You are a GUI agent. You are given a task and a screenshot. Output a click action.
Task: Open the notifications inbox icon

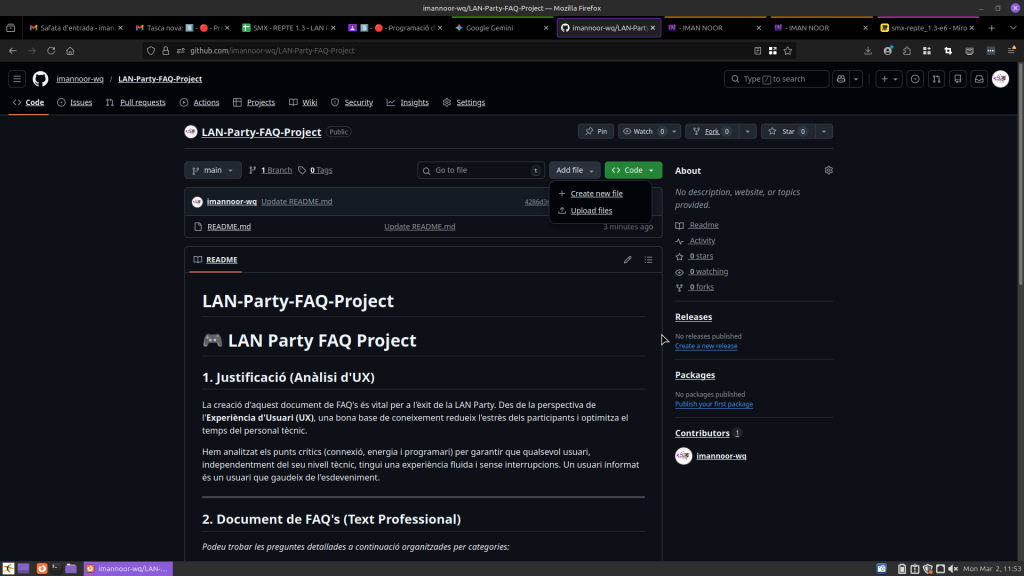pos(979,79)
